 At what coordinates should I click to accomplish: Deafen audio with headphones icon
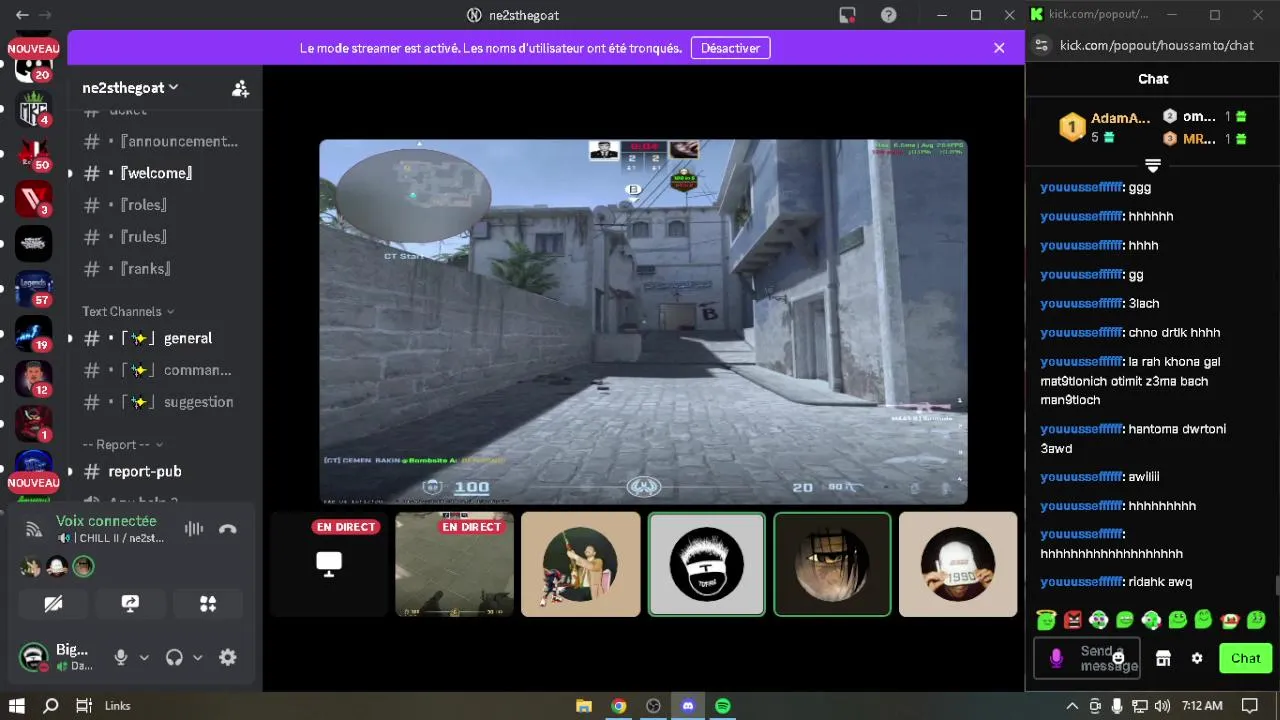click(x=174, y=657)
